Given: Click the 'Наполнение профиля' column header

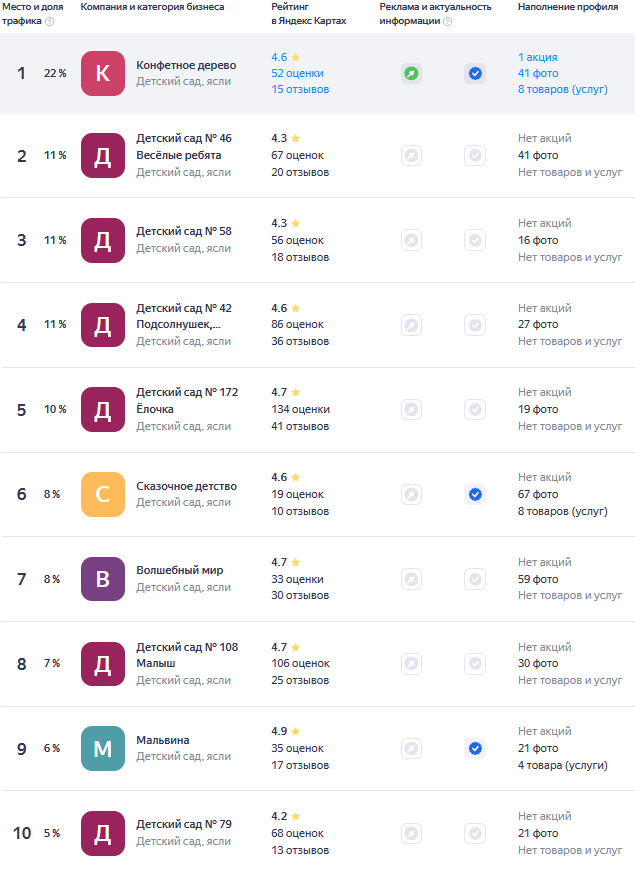Looking at the screenshot, I should tap(568, 7).
